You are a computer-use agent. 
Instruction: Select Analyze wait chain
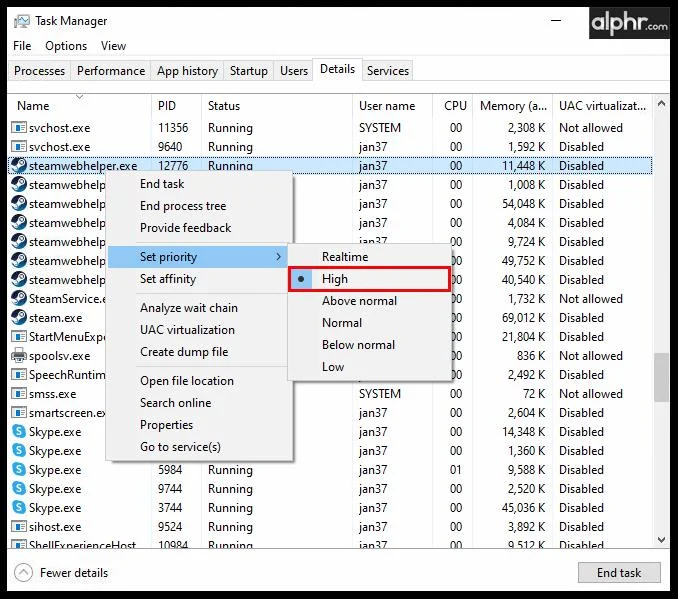point(199,308)
